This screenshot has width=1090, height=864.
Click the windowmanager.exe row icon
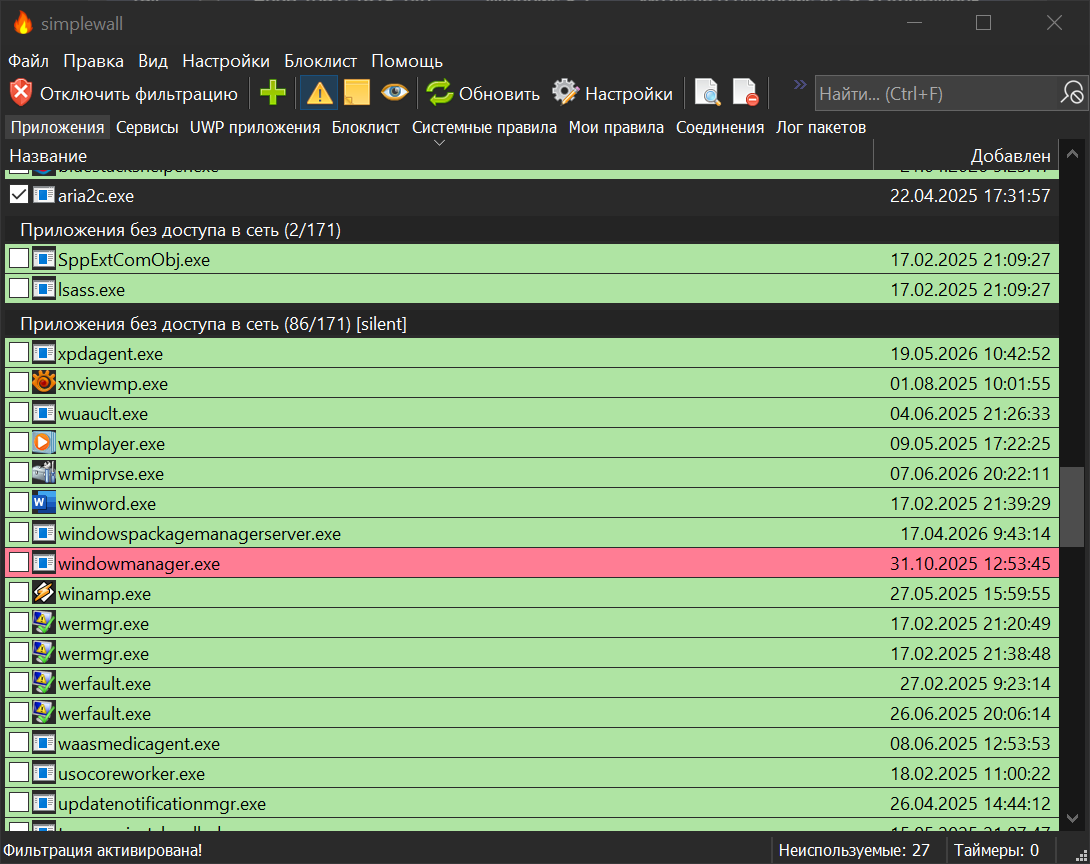[44, 562]
